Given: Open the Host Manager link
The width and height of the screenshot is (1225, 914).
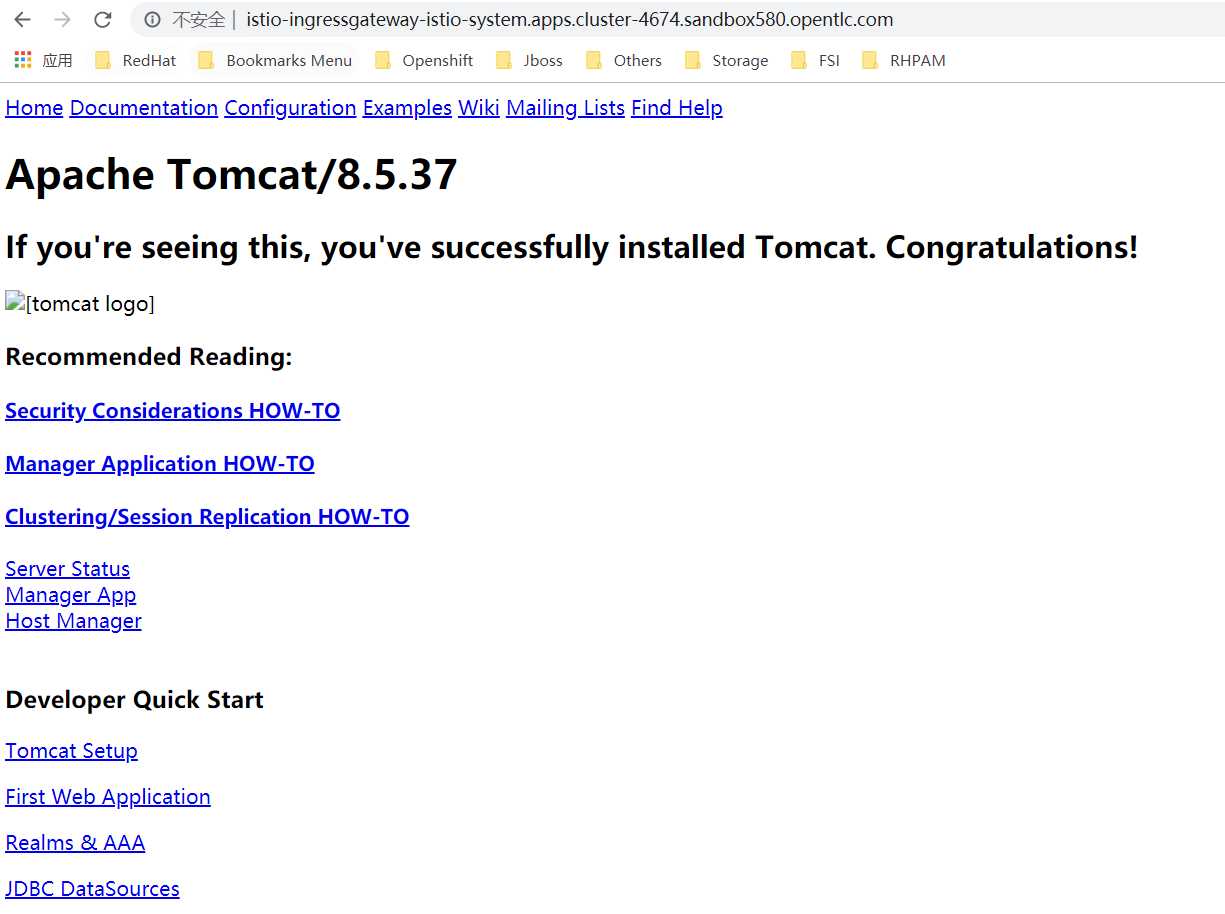Looking at the screenshot, I should (73, 621).
